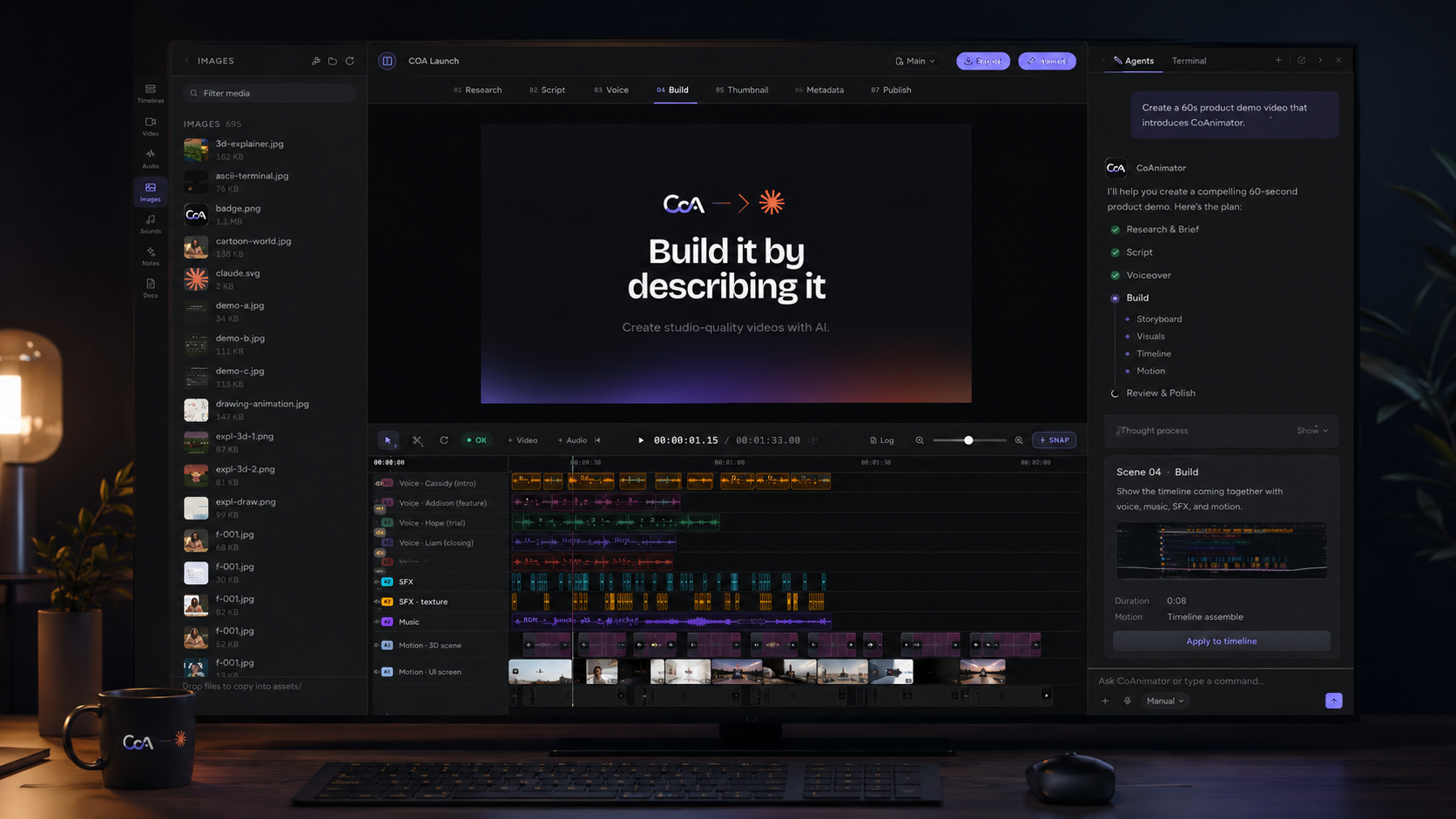Refresh the Images media list
This screenshot has width=1456, height=819.
coord(350,61)
